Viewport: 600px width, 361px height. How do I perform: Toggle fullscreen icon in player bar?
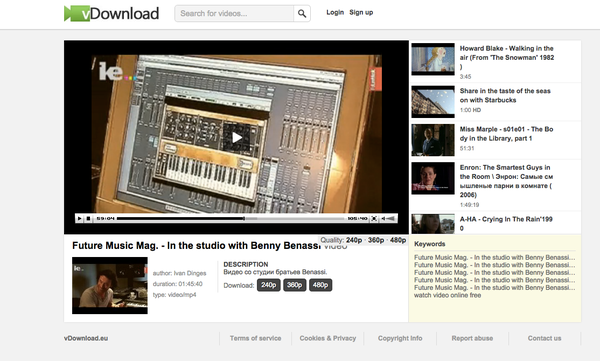[374, 219]
